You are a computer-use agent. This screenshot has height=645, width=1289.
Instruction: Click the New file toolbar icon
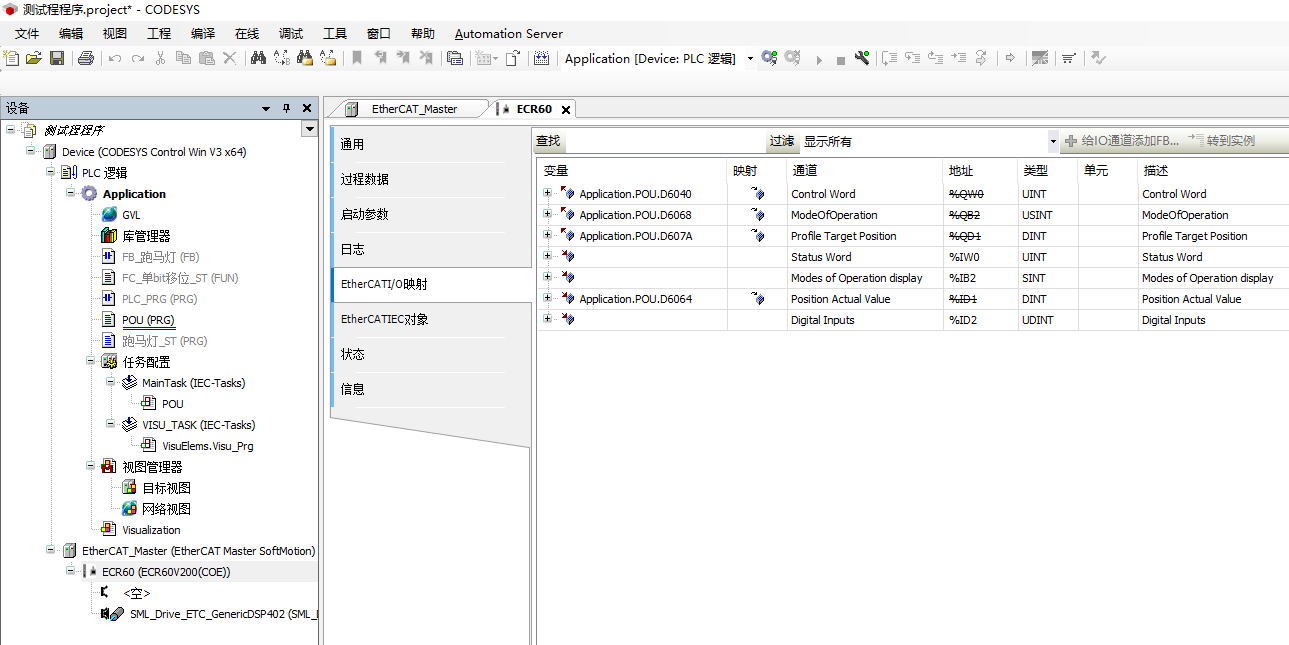[x=12, y=58]
